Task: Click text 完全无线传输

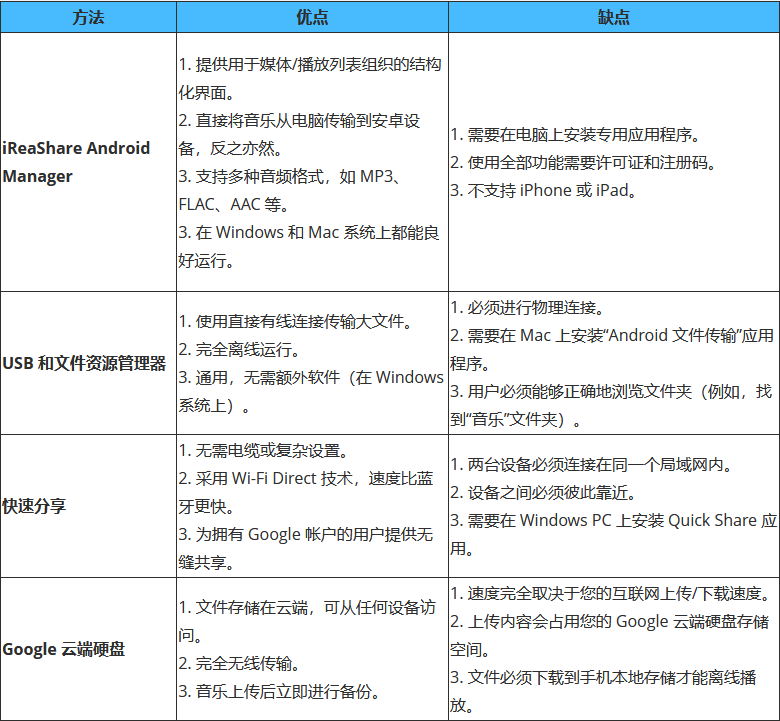Action: (243, 663)
